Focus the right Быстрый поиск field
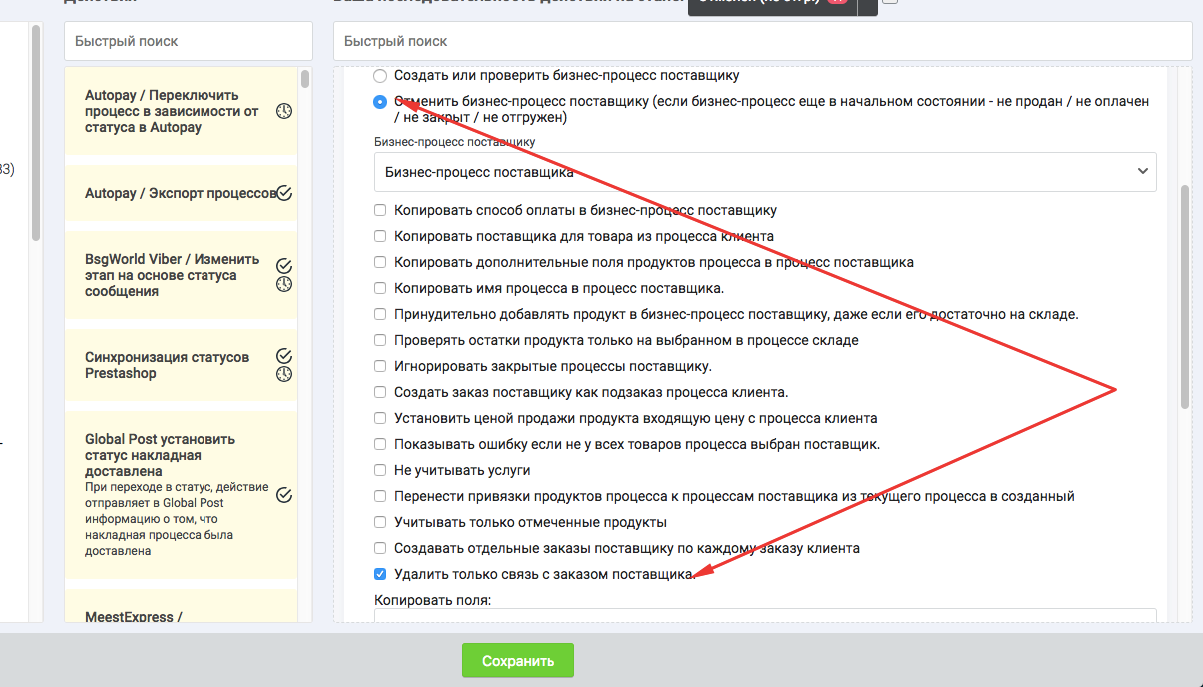1203x687 pixels. click(x=763, y=41)
